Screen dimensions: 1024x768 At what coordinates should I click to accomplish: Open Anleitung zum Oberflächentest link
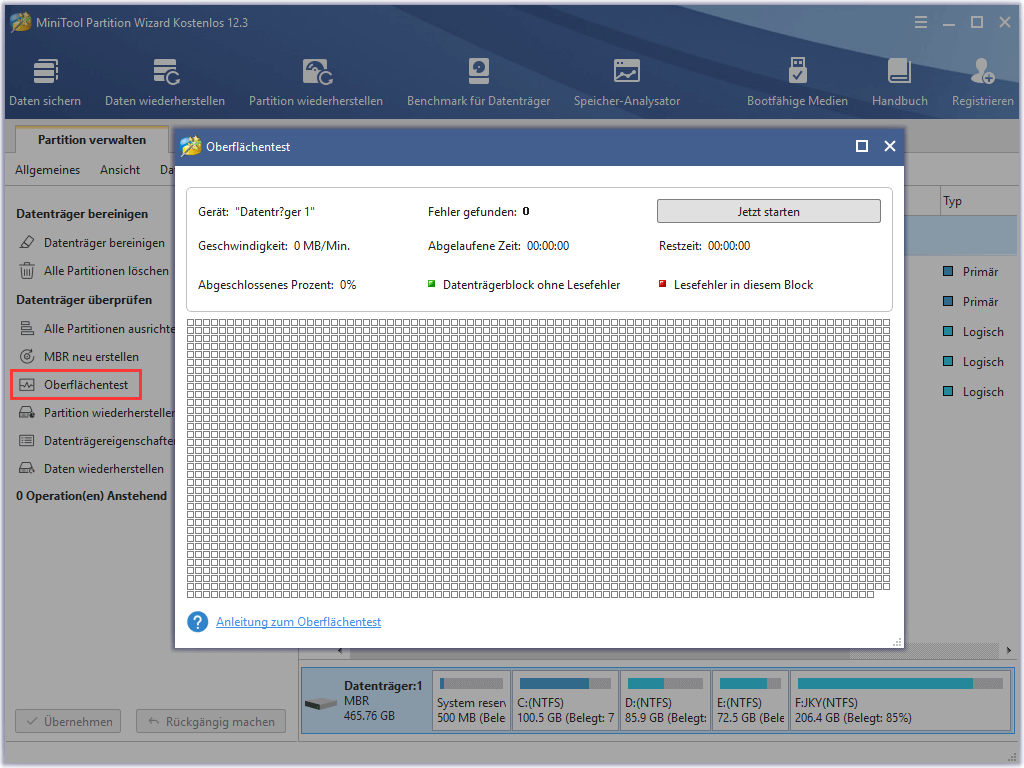[298, 622]
